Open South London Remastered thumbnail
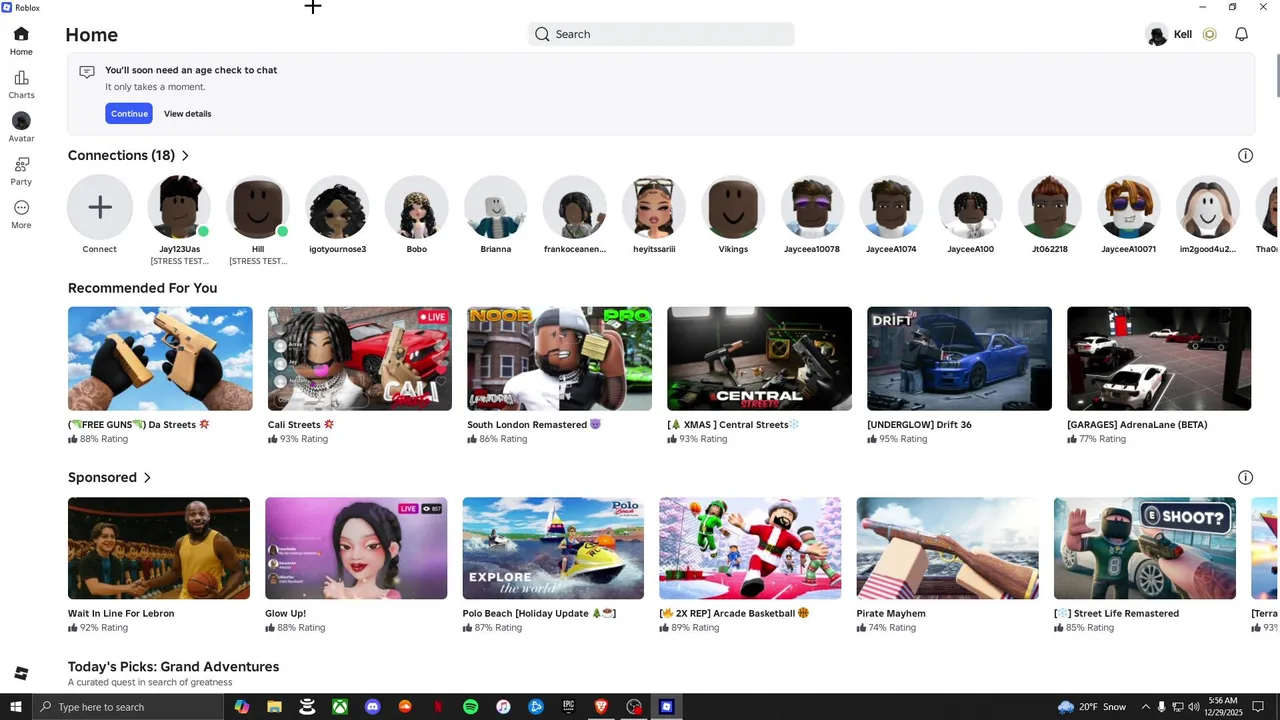 pyautogui.click(x=559, y=359)
